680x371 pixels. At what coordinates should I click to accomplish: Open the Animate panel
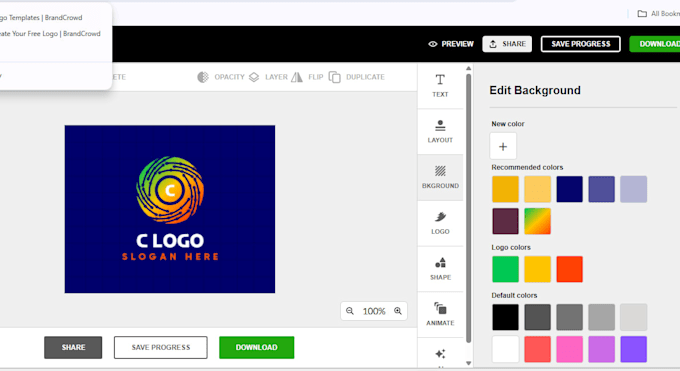[x=440, y=314]
